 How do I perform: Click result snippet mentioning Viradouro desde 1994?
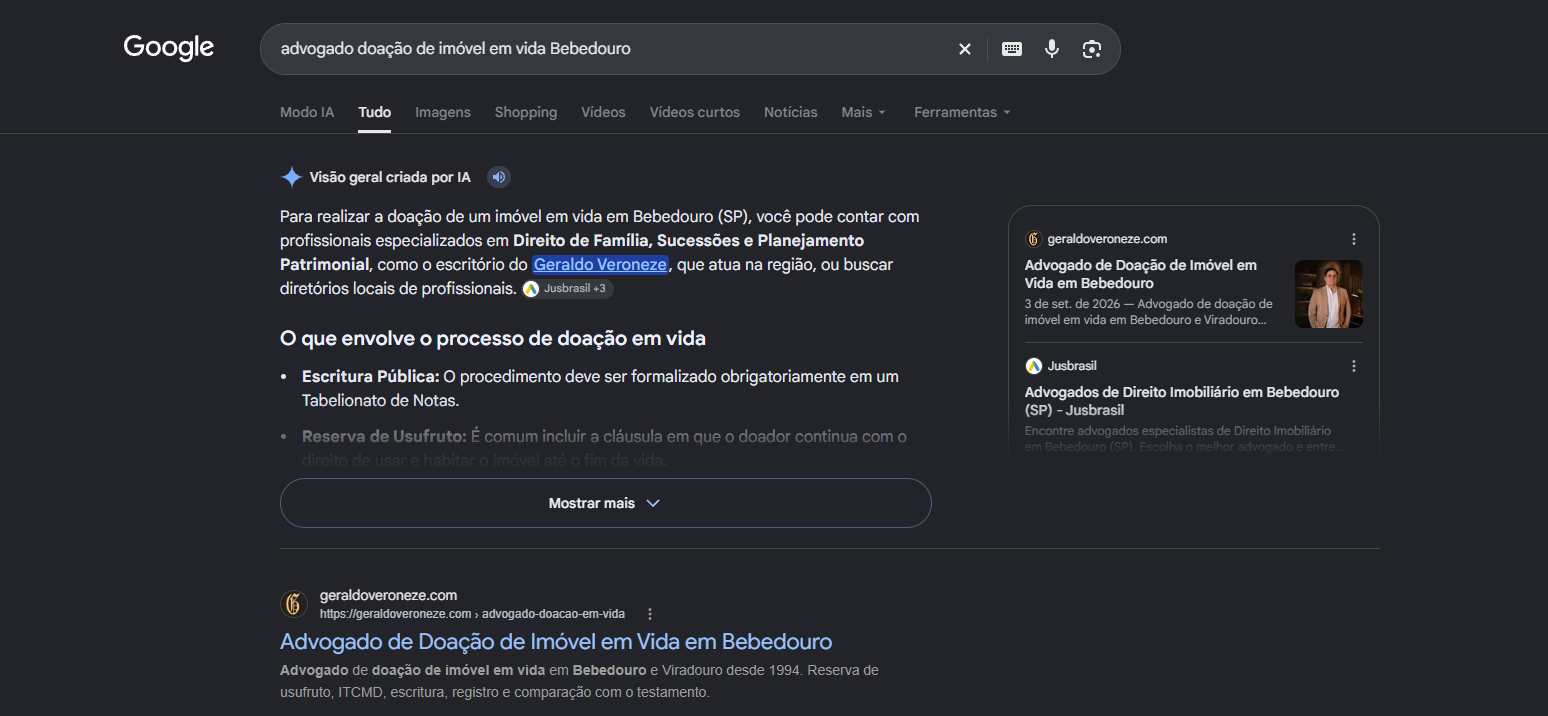(579, 681)
